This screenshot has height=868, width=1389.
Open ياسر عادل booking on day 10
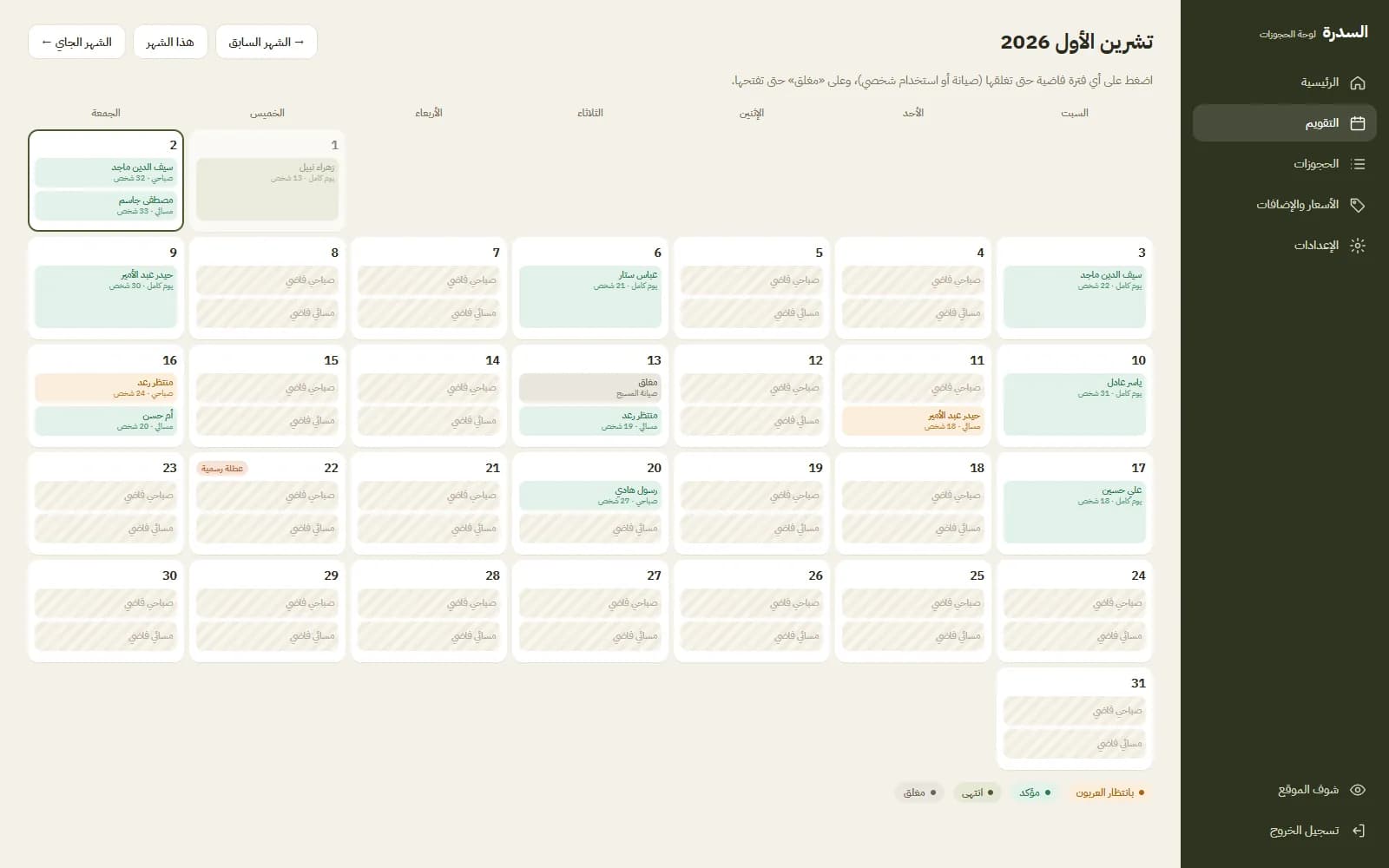click(x=1075, y=404)
